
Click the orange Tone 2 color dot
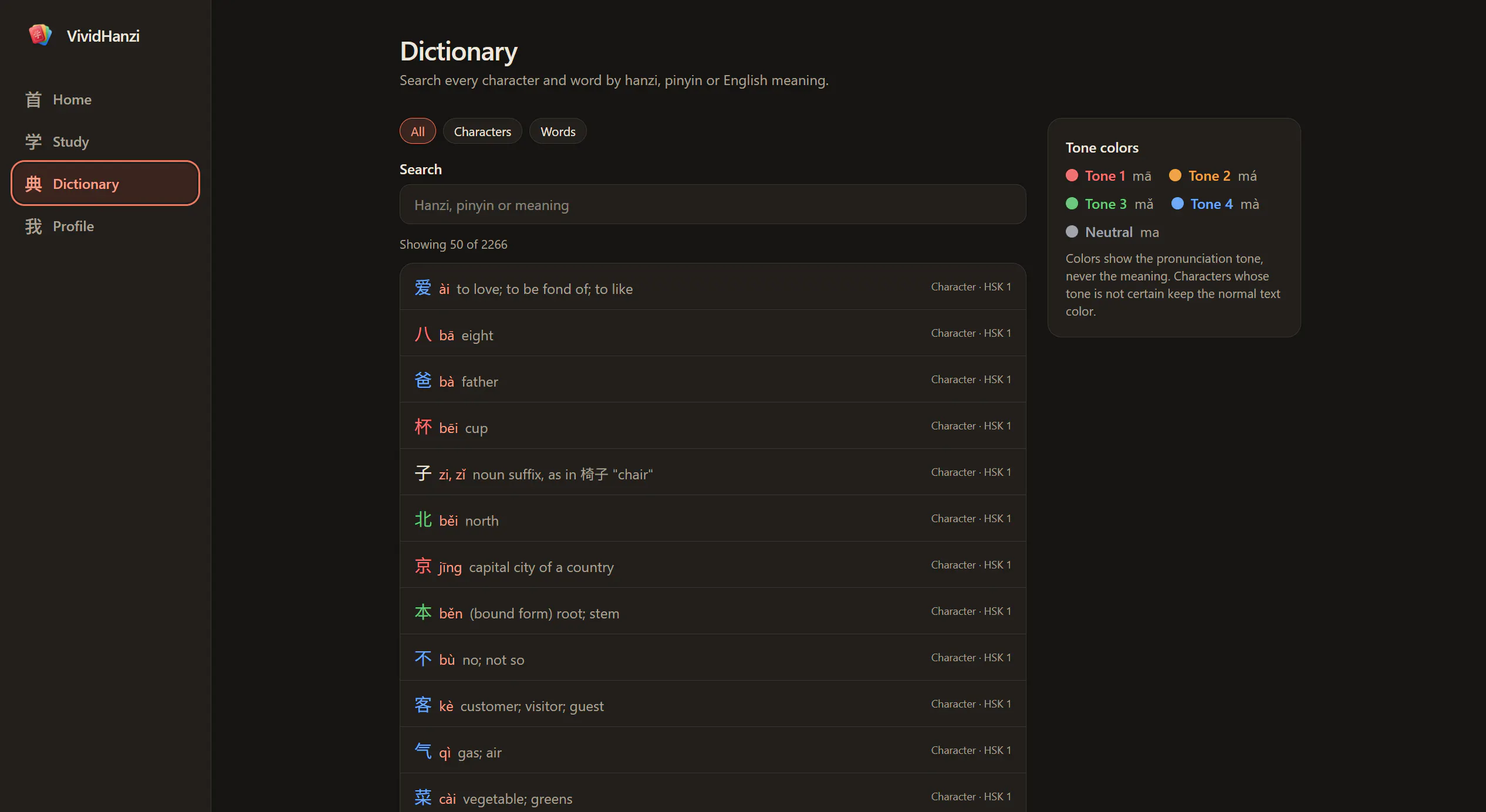(x=1175, y=175)
